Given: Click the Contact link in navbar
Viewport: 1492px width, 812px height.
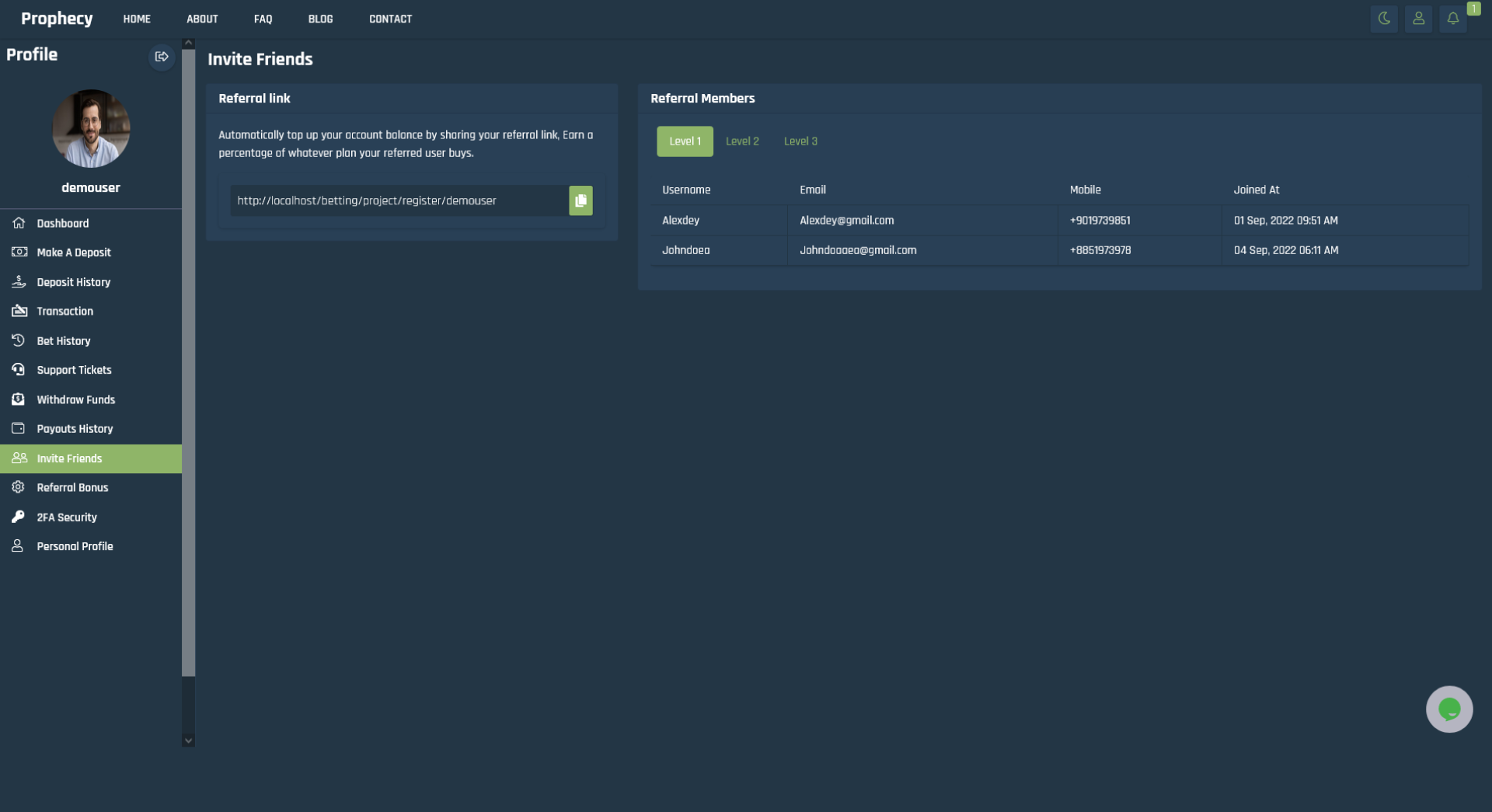Looking at the screenshot, I should coord(390,19).
